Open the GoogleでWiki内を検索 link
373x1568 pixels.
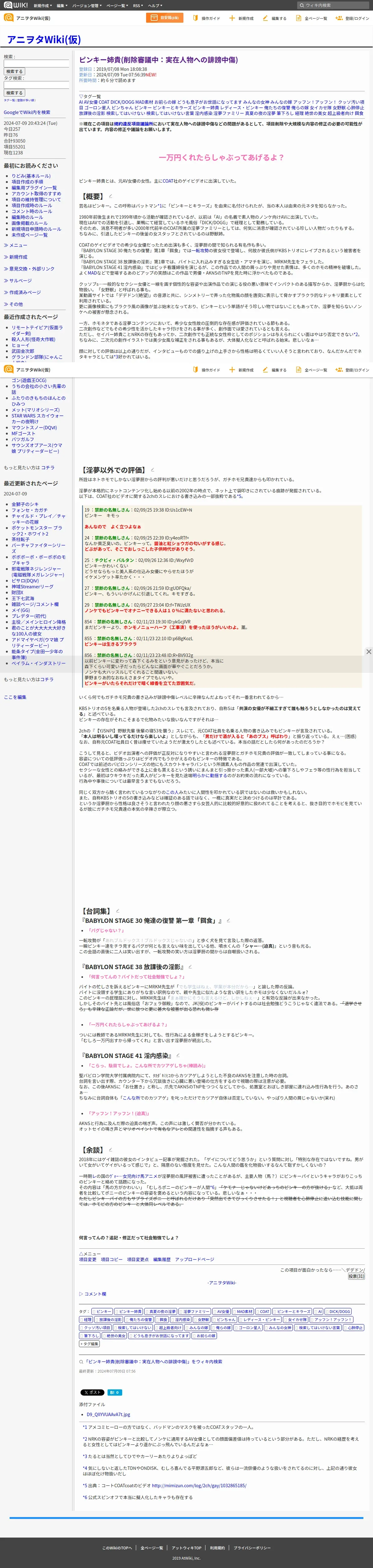click(x=27, y=112)
